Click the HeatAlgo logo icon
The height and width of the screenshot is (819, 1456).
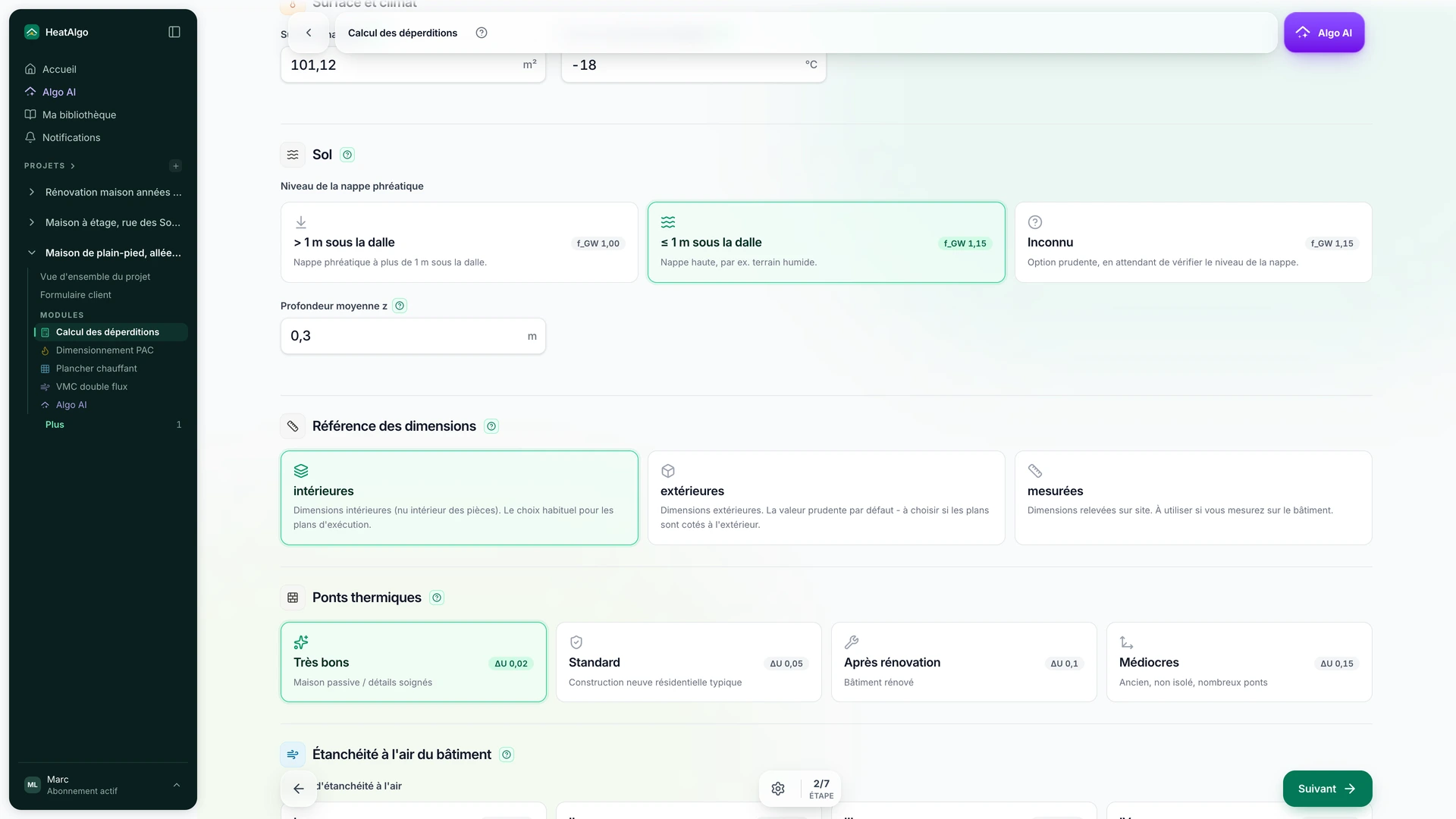[x=31, y=32]
